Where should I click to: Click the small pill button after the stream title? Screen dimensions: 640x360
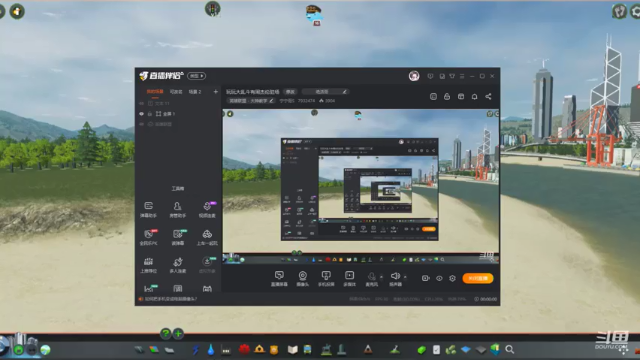pos(290,92)
